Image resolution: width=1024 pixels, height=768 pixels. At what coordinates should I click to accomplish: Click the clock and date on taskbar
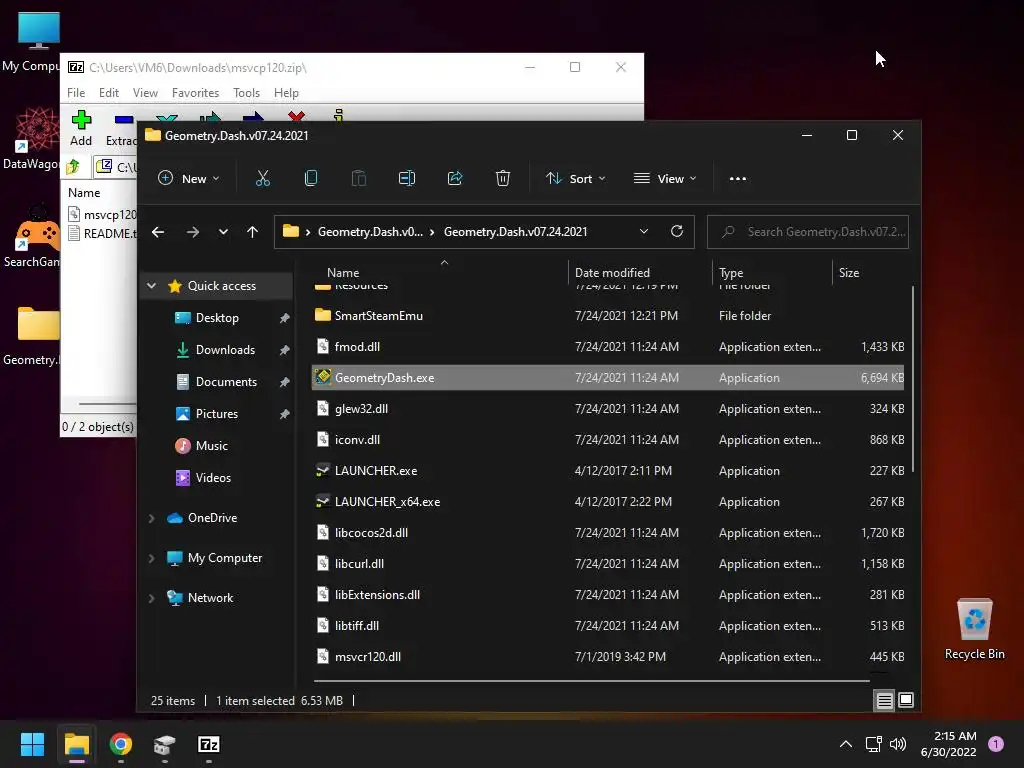(948, 744)
